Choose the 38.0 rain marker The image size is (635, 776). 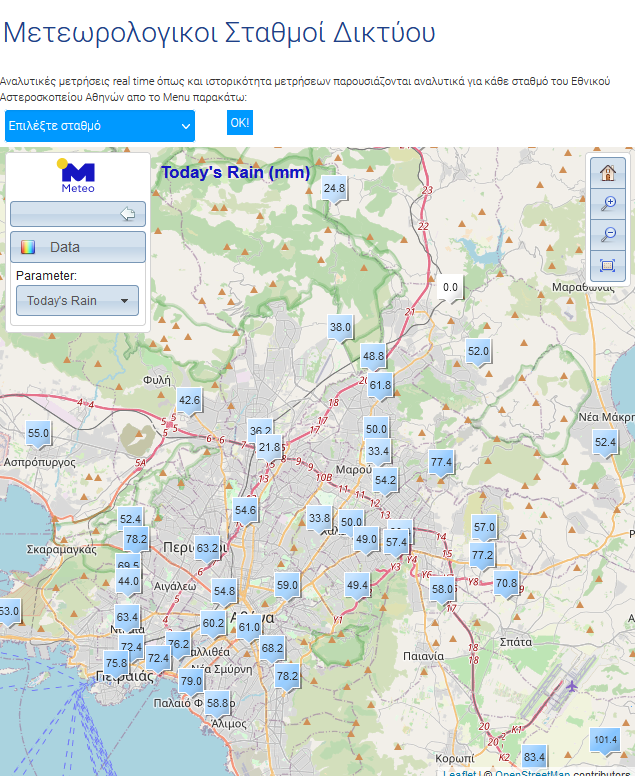click(341, 327)
